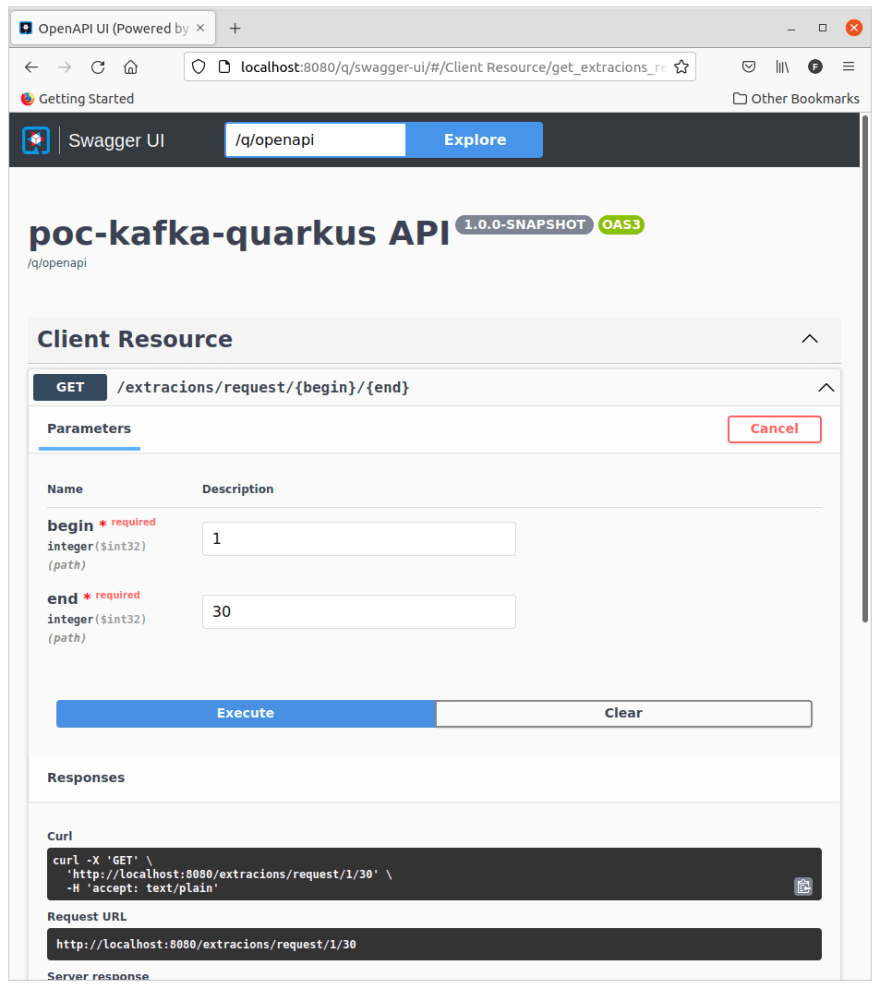This screenshot has width=880, height=989.
Task: Click the browser forward arrow
Action: (64, 67)
